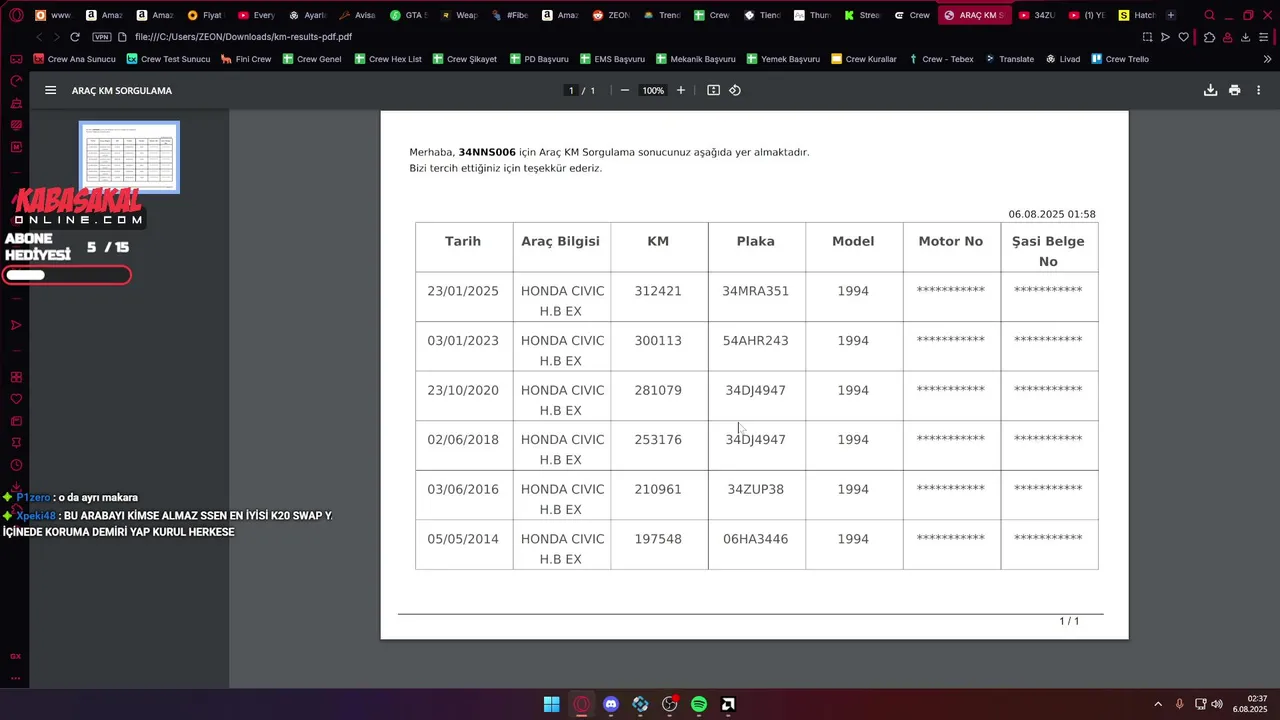Open Windows Start button
The width and height of the screenshot is (1280, 720).
(551, 704)
